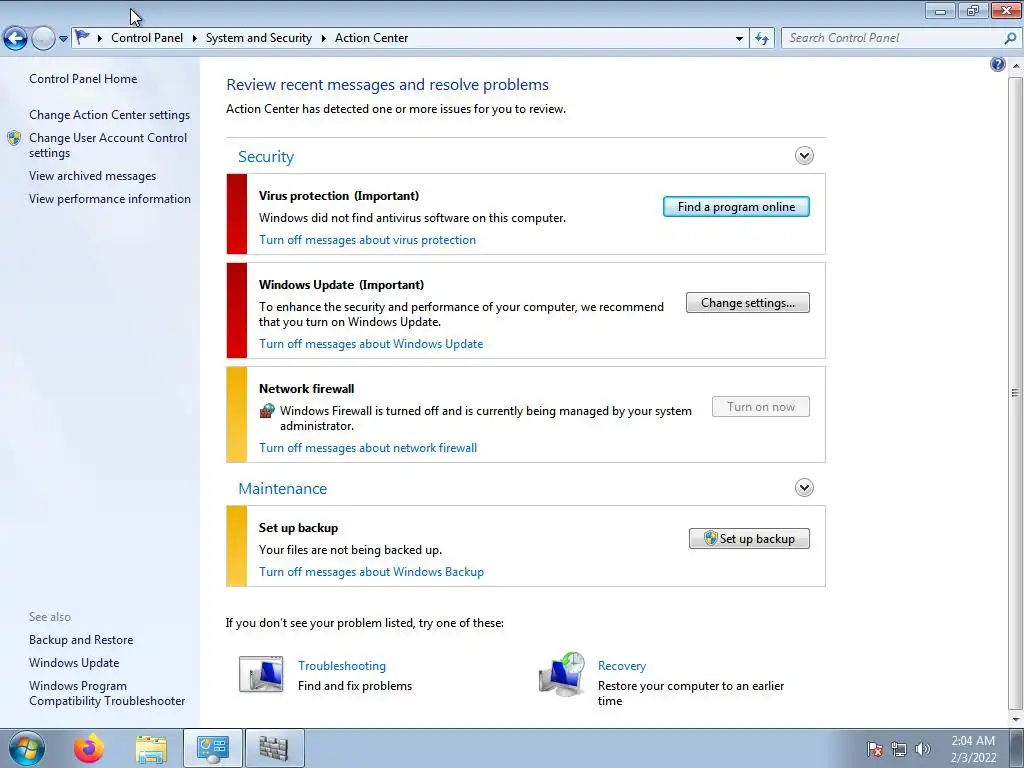Open Control Panel Home link
The width and height of the screenshot is (1024, 768).
(x=83, y=79)
